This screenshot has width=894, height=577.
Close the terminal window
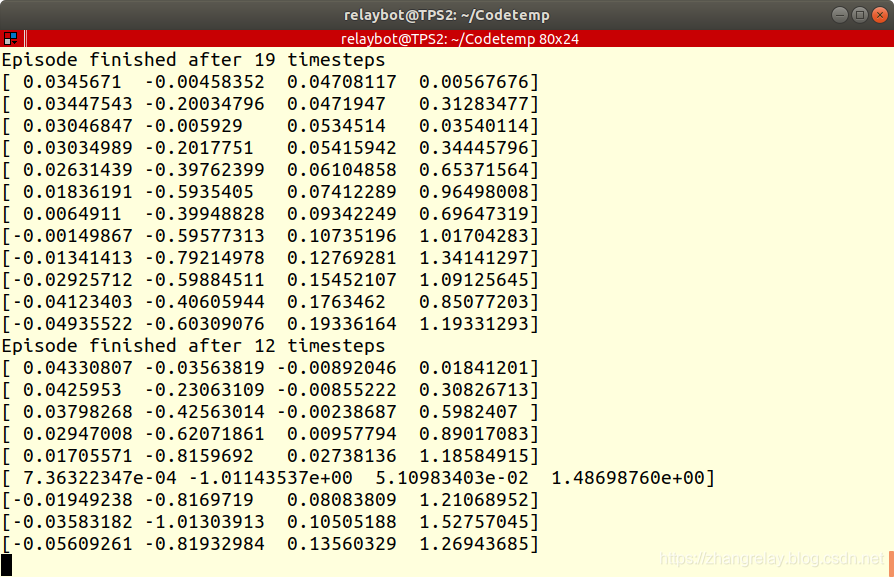[x=880, y=15]
